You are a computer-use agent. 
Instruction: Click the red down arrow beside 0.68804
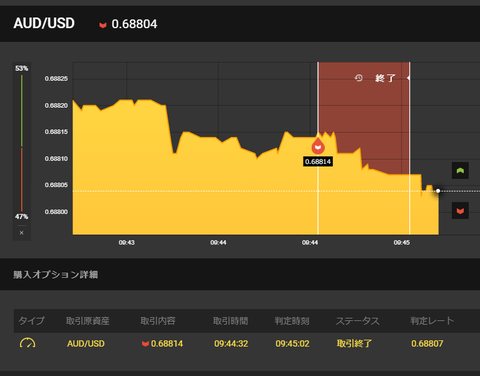point(103,25)
